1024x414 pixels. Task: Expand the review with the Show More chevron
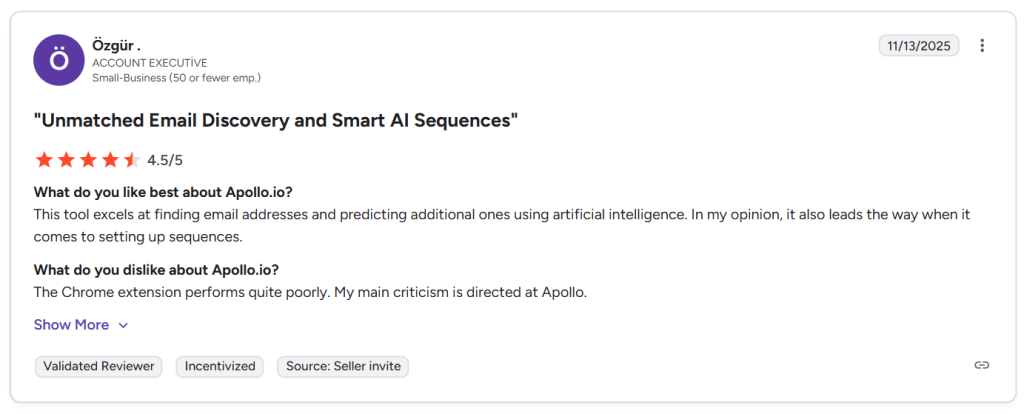[x=123, y=325]
